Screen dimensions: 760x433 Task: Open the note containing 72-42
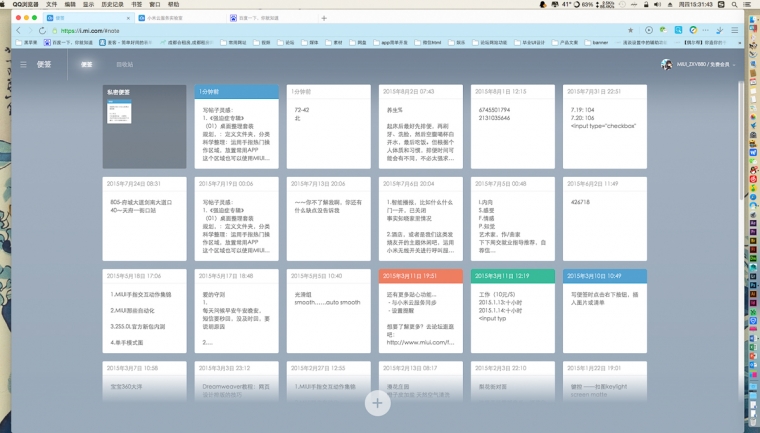(x=329, y=127)
